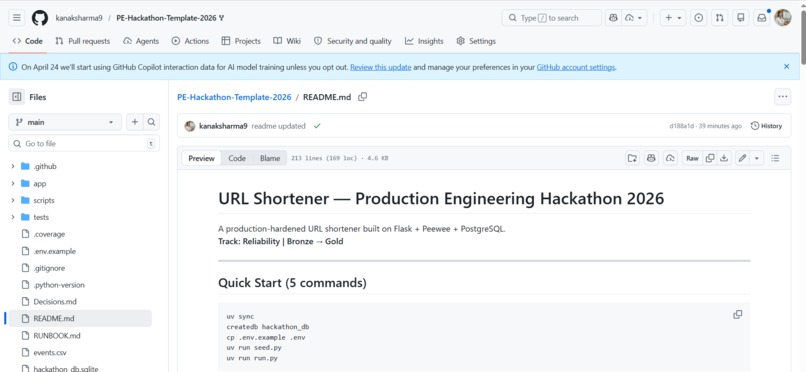
Task: Dismiss the Copilot data notice banner
Action: 786,67
